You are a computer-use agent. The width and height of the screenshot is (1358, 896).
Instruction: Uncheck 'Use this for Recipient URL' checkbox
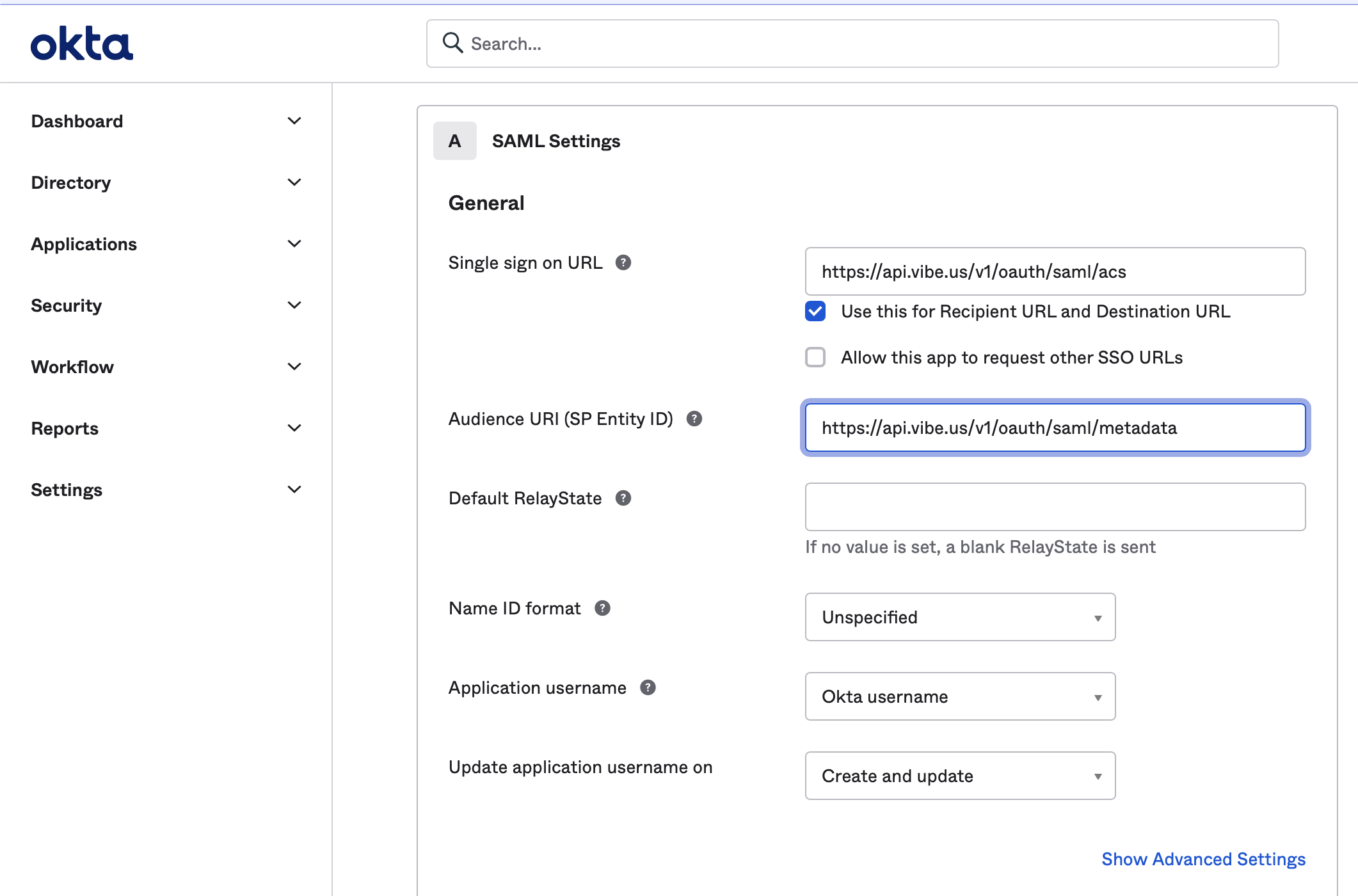tap(815, 312)
